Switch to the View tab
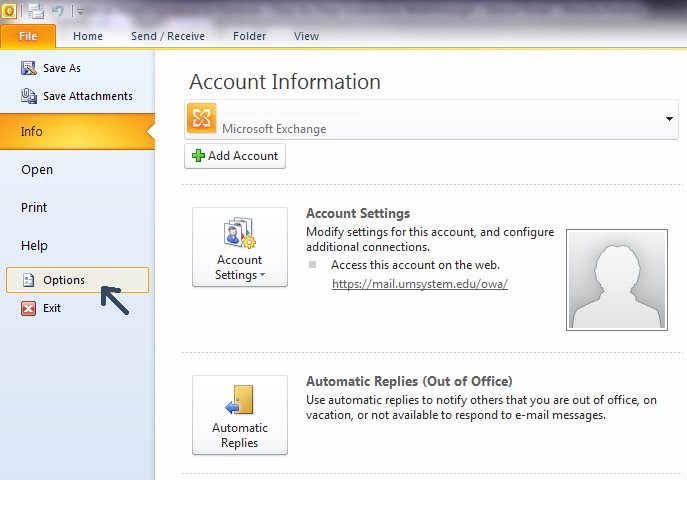Screen dimensions: 687x512 coord(306,36)
